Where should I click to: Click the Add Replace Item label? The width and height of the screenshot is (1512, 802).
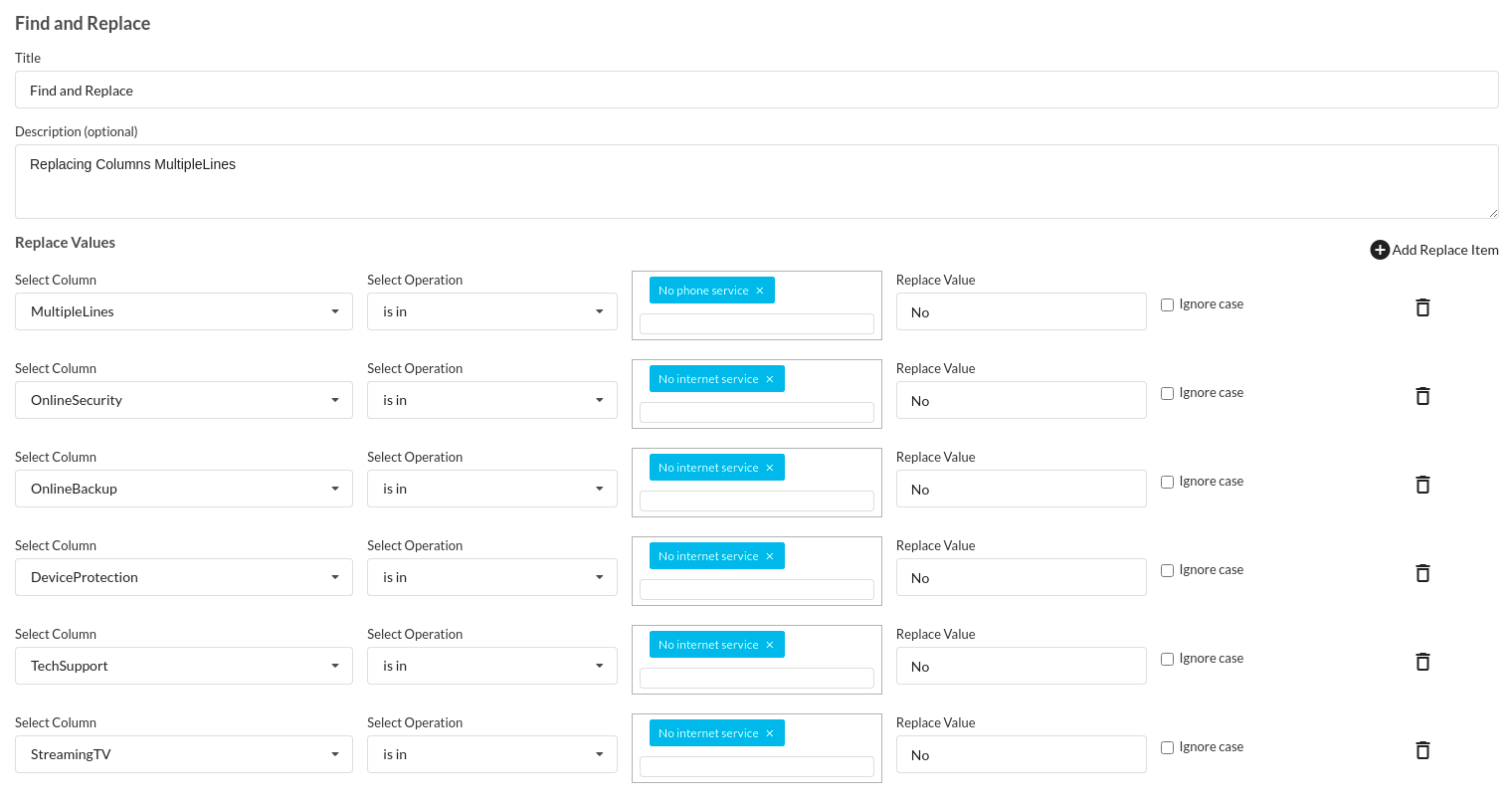click(x=1445, y=250)
